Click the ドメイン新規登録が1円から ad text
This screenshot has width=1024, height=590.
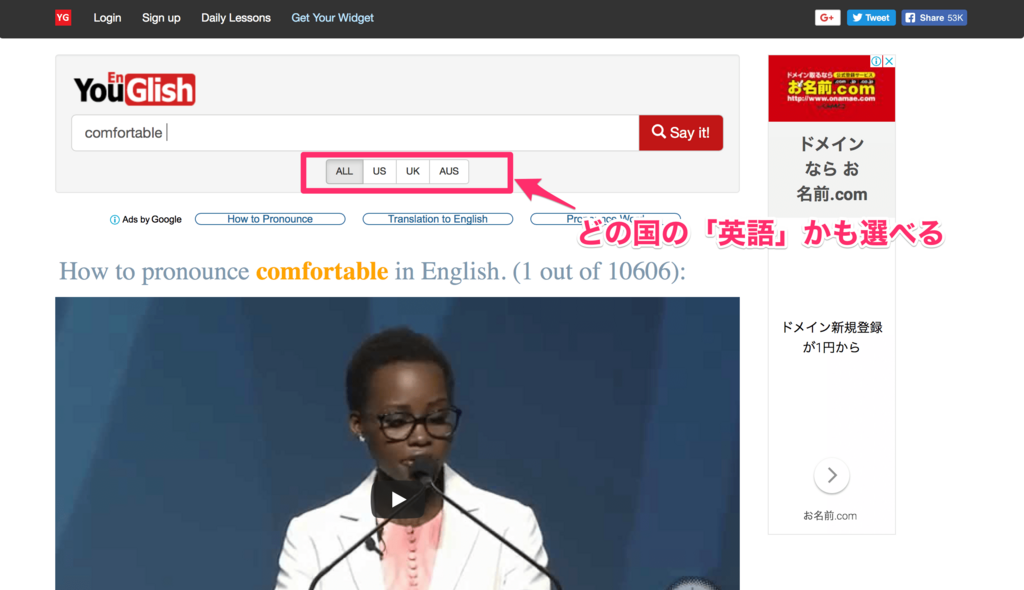[831, 337]
